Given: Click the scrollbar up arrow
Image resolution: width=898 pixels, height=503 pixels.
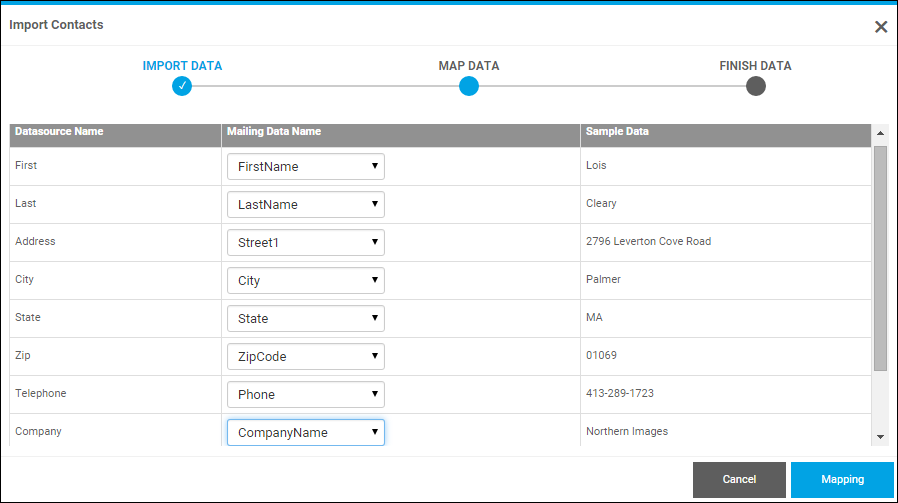Looking at the screenshot, I should point(880,133).
